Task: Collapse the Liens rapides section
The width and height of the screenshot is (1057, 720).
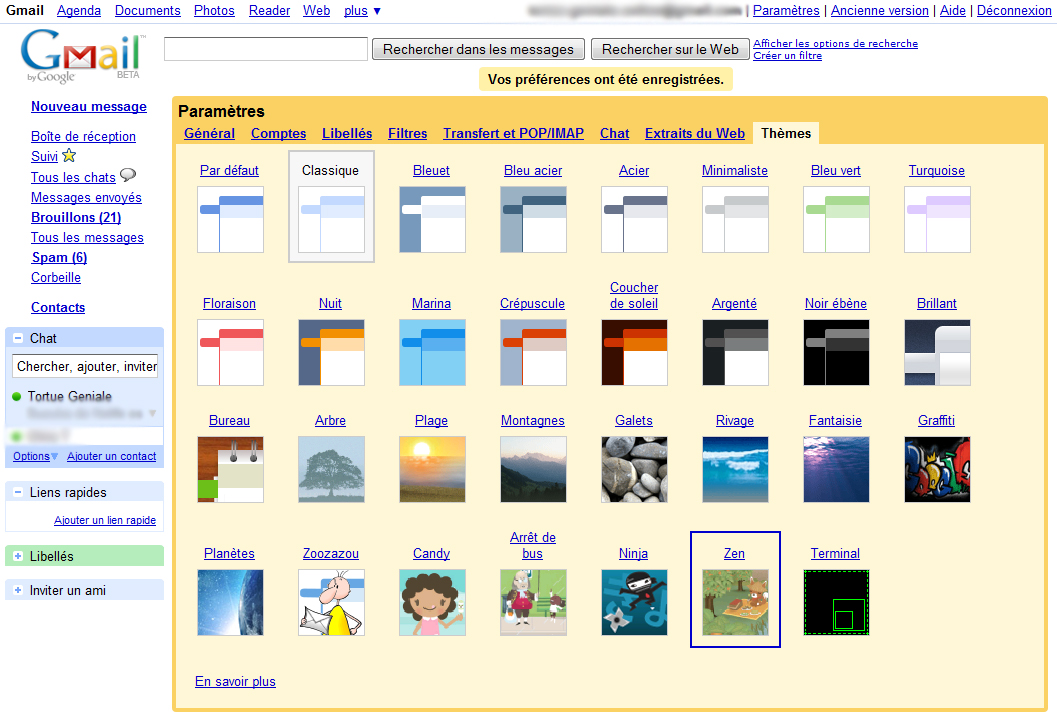Action: coord(18,493)
